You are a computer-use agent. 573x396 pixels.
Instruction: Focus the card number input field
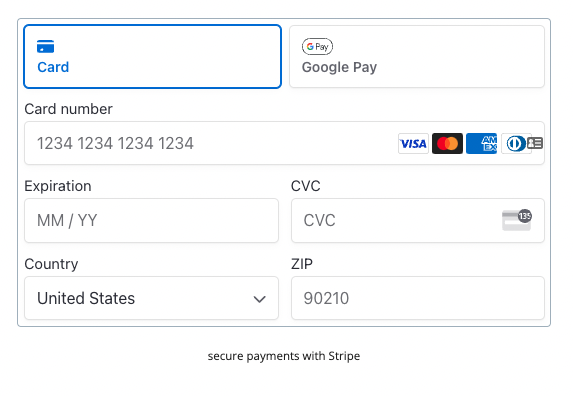point(284,143)
